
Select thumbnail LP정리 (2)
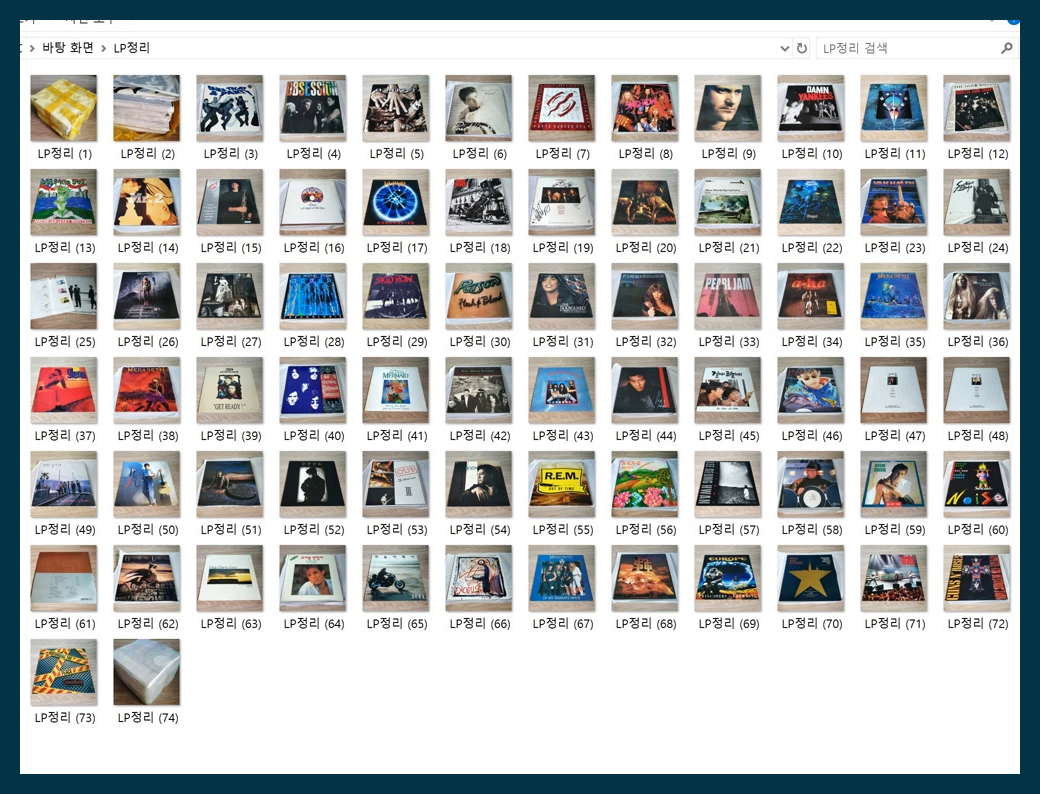(147, 108)
